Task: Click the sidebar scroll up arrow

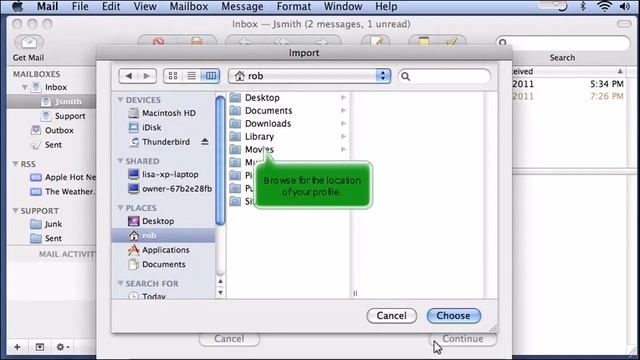Action: pyautogui.click(x=220, y=282)
